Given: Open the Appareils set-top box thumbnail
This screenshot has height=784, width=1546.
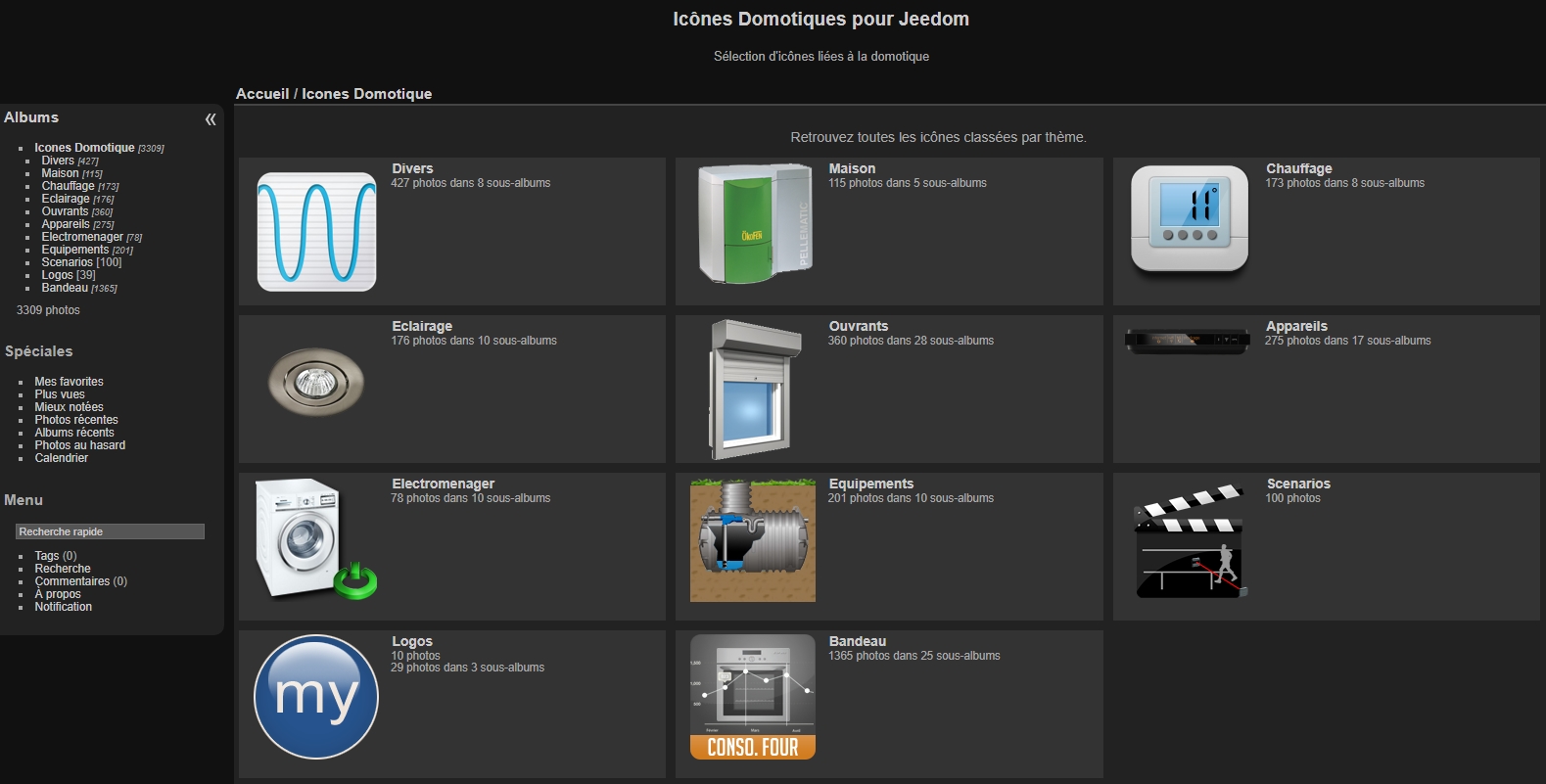Looking at the screenshot, I should pos(1188,341).
